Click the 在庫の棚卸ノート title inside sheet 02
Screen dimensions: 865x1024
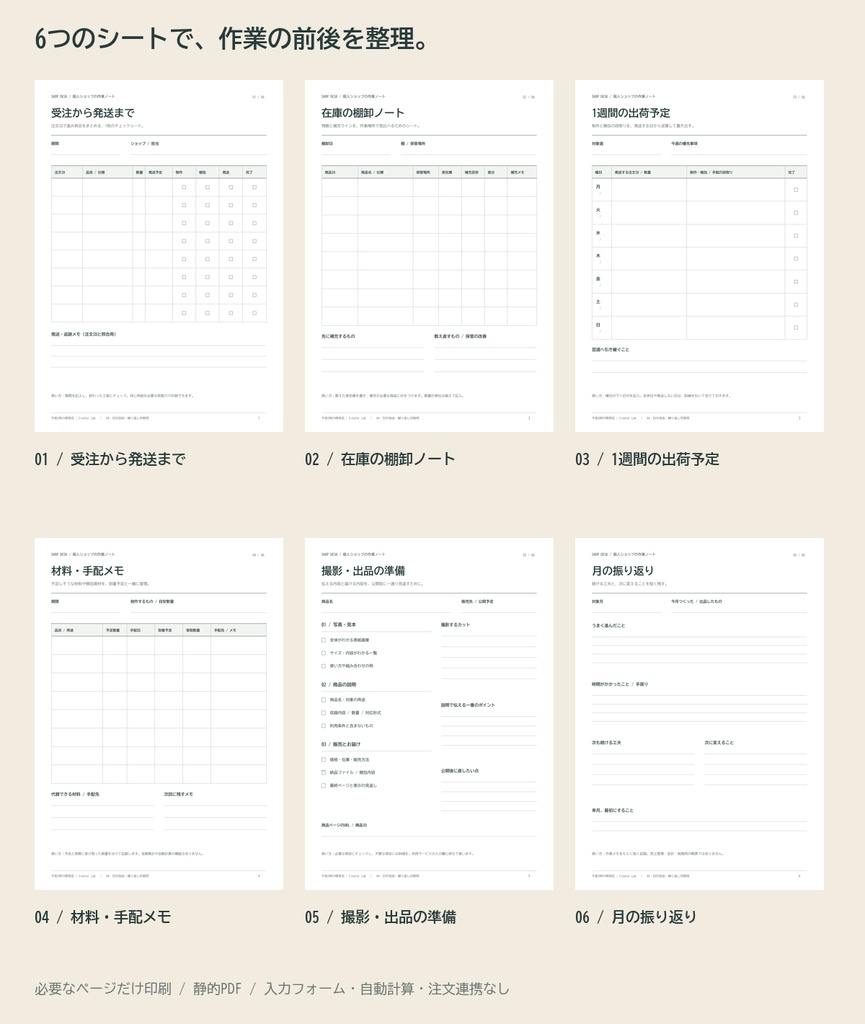[363, 113]
